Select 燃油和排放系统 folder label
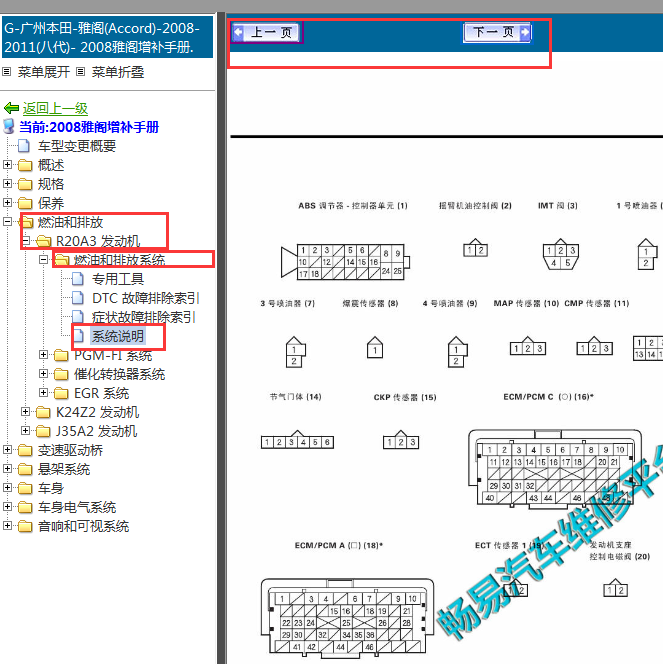The image size is (663, 664). [119, 260]
